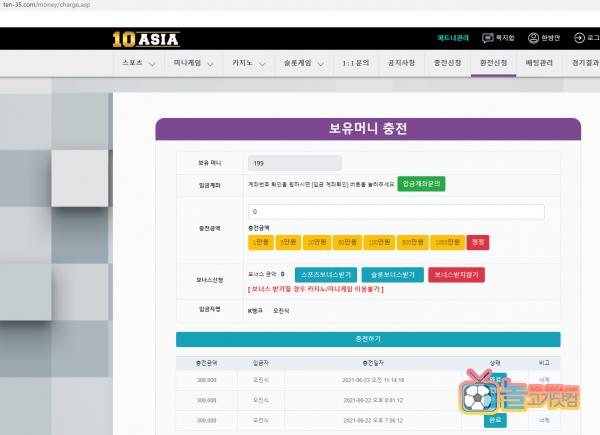The width and height of the screenshot is (600, 435).
Task: Open the 파트너관리 link in header
Action: 452,38
